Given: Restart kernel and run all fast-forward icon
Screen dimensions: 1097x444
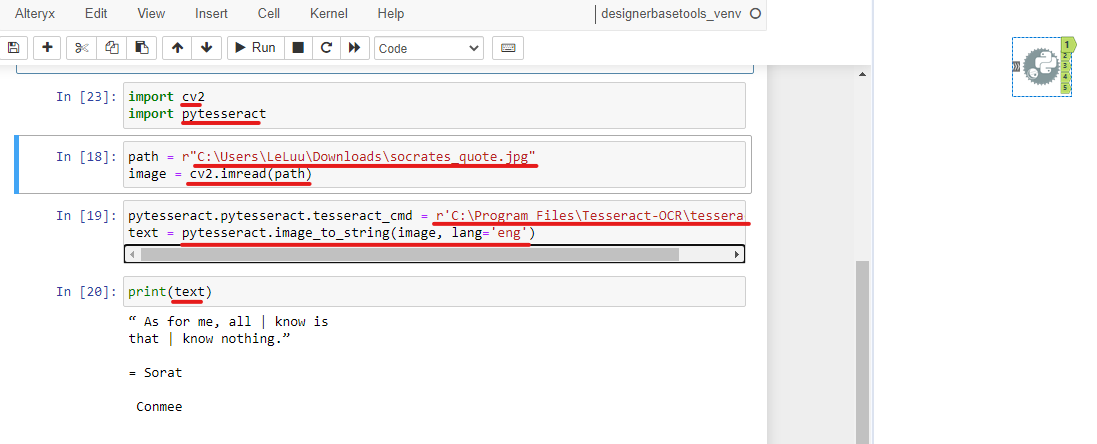Looking at the screenshot, I should coord(355,48).
